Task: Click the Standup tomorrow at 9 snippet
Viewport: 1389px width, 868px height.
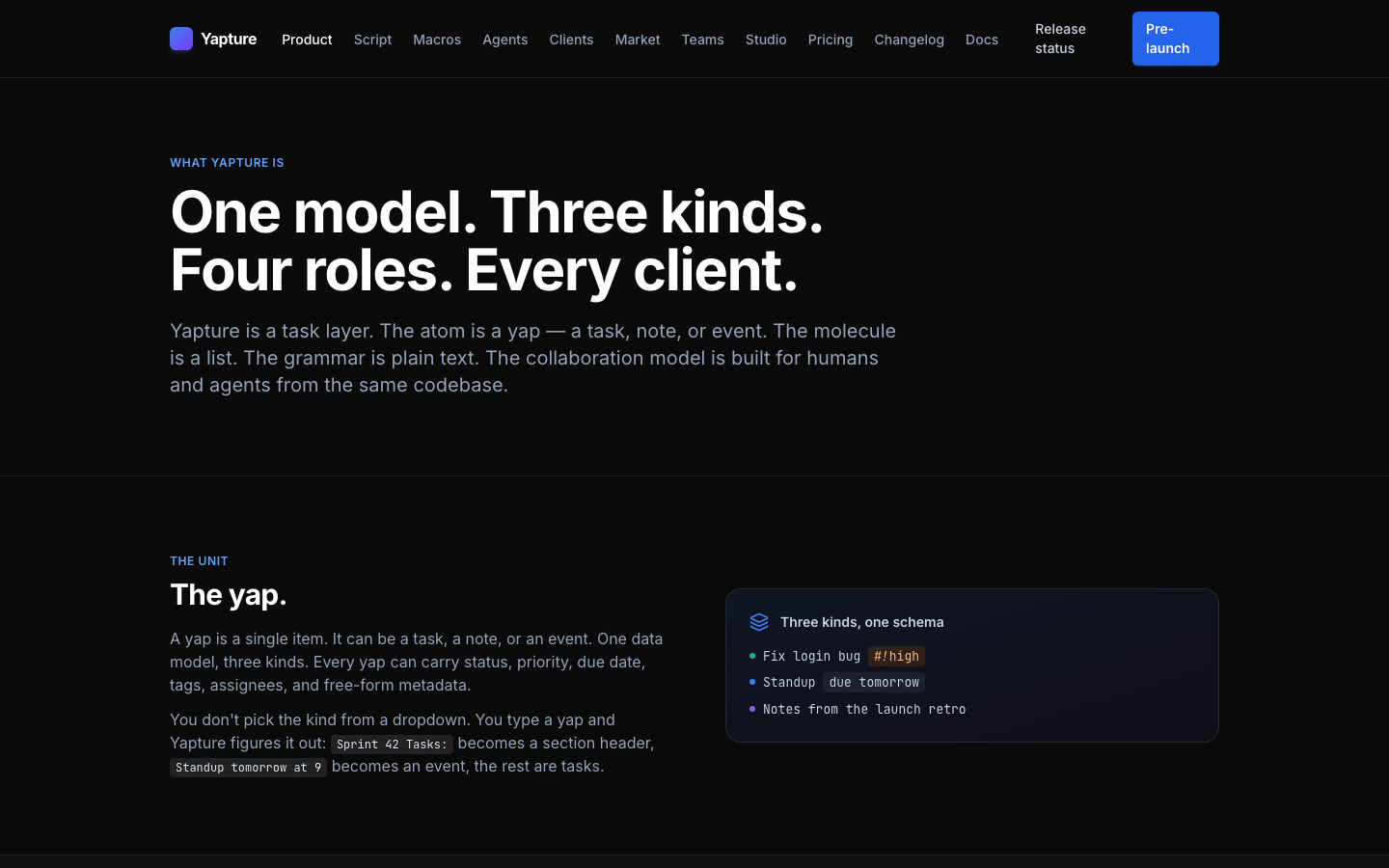Action: click(x=248, y=767)
